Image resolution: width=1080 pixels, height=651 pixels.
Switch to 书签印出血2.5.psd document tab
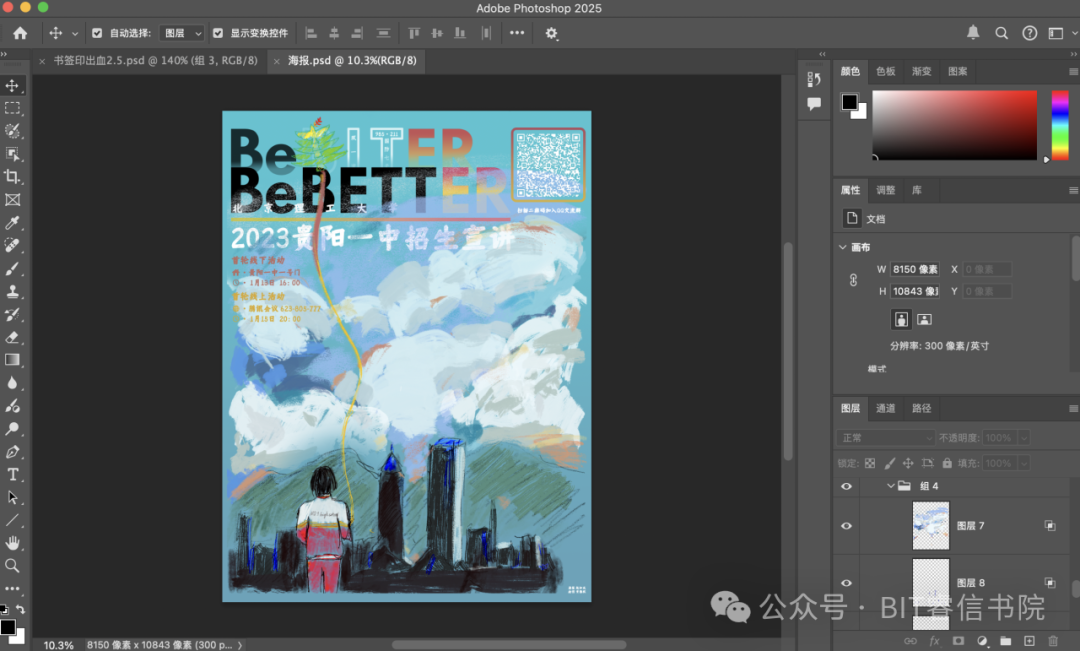(156, 61)
